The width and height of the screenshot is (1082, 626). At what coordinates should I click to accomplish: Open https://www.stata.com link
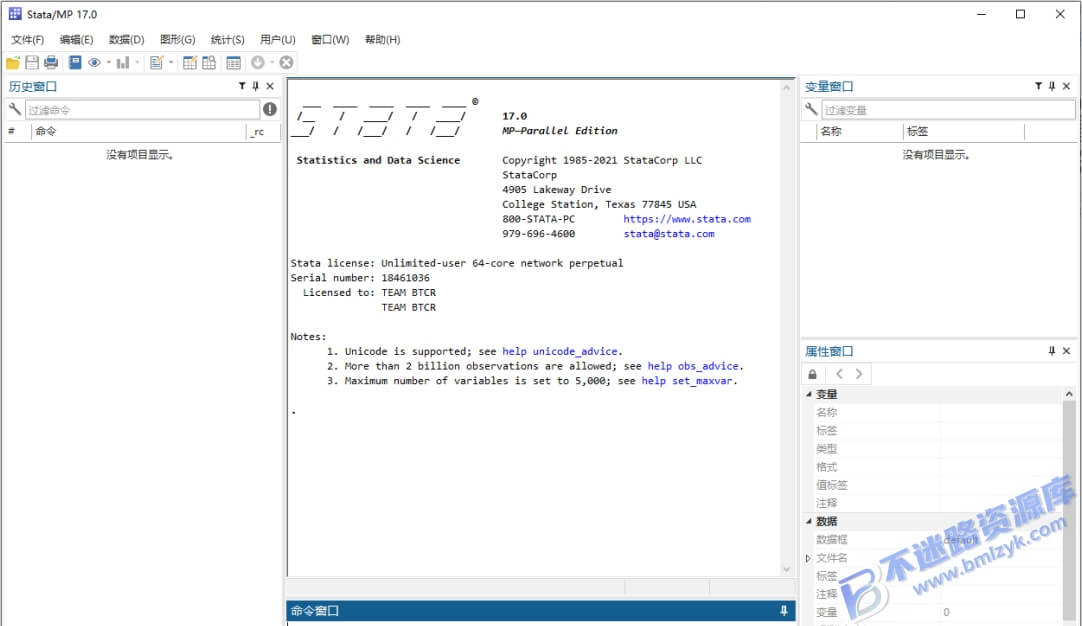(x=687, y=219)
